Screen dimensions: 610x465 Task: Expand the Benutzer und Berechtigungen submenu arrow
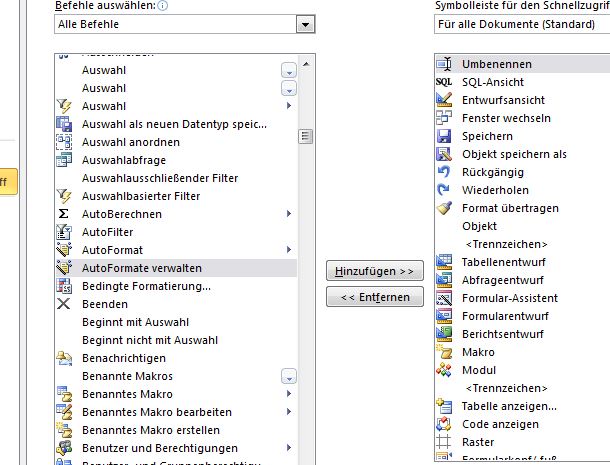[x=289, y=447]
